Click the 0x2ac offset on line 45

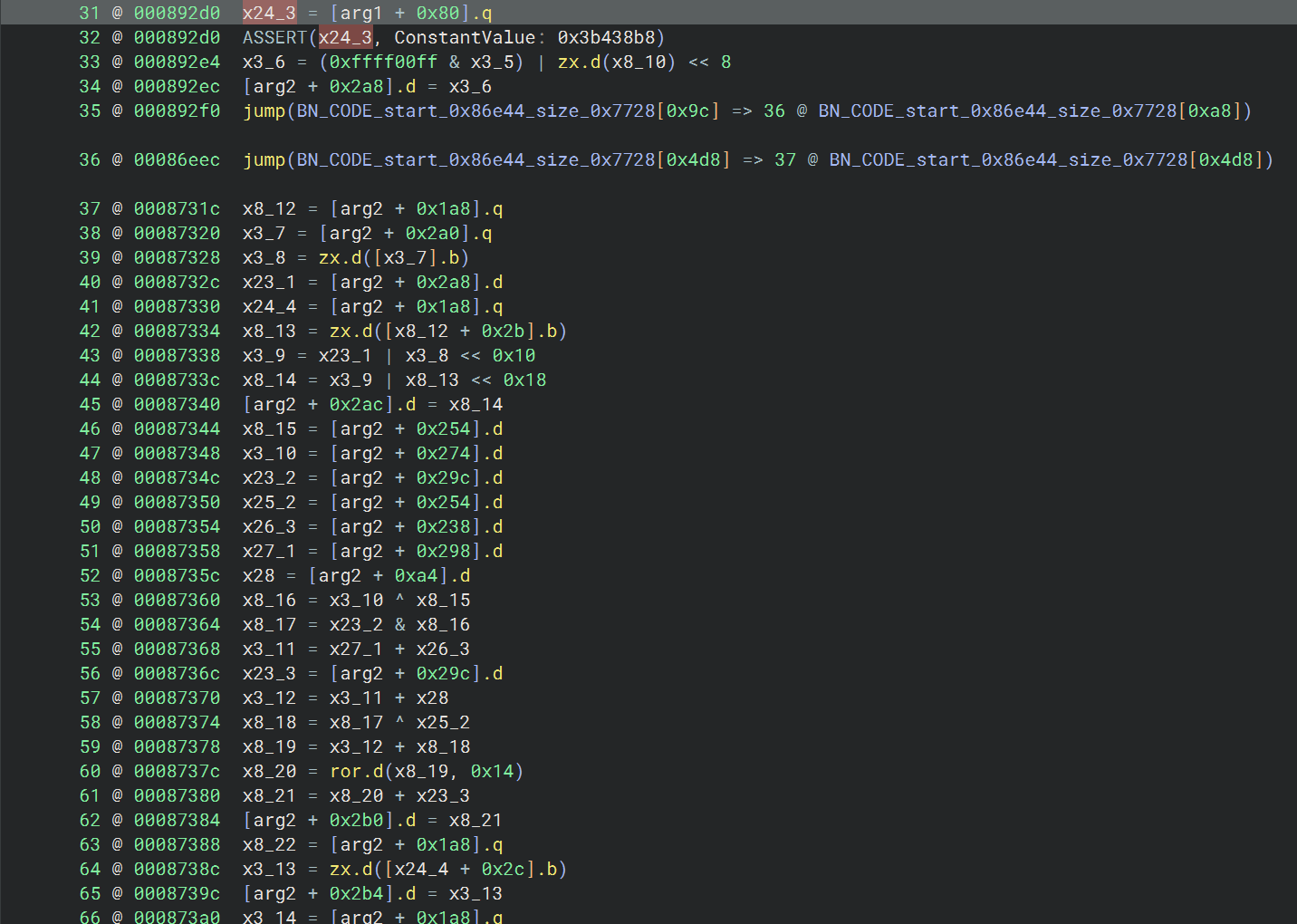(x=361, y=404)
